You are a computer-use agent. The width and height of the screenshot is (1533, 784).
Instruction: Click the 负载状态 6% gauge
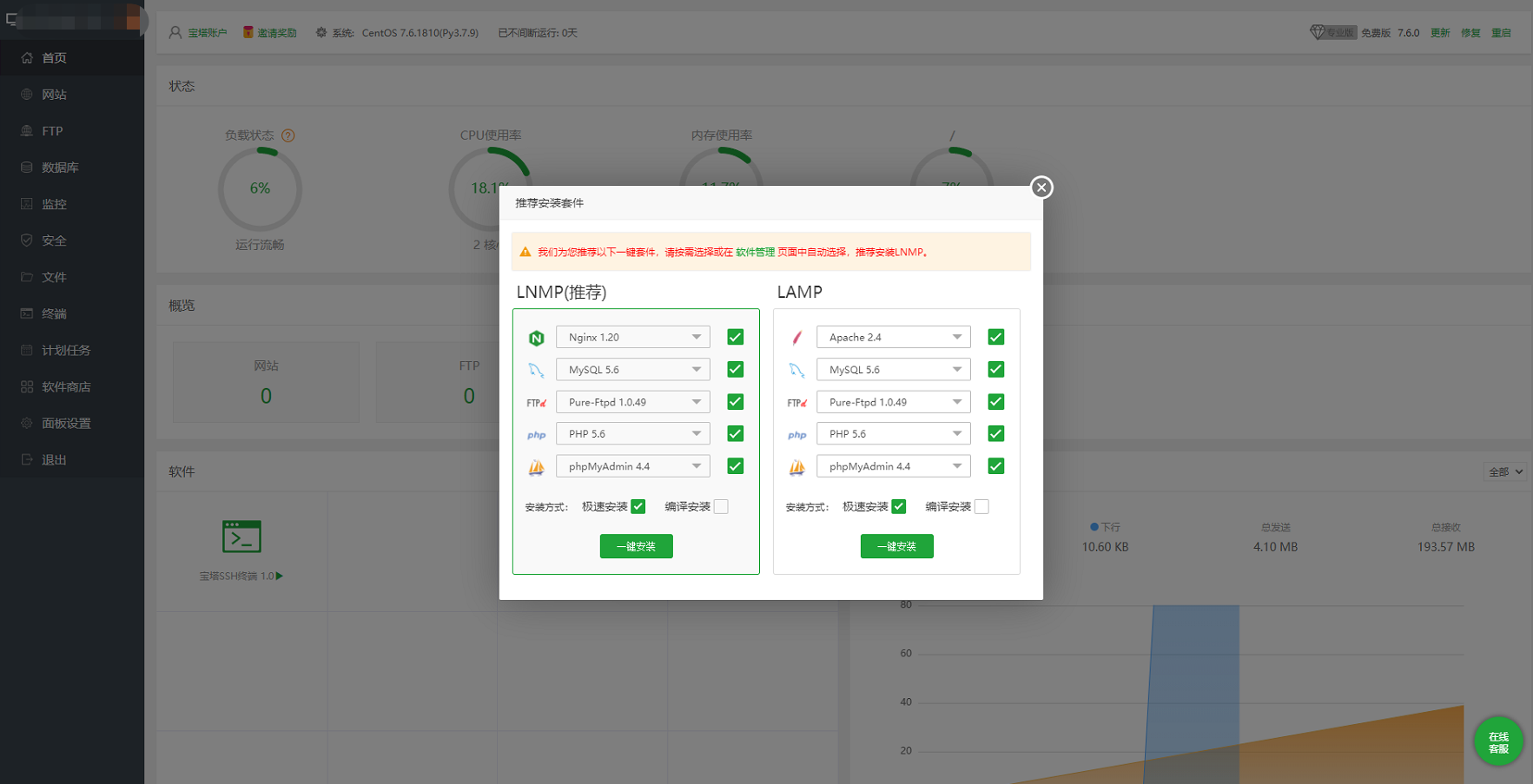260,188
